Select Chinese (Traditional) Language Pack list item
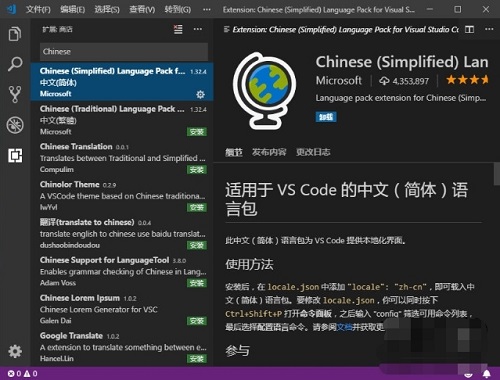 (122, 120)
